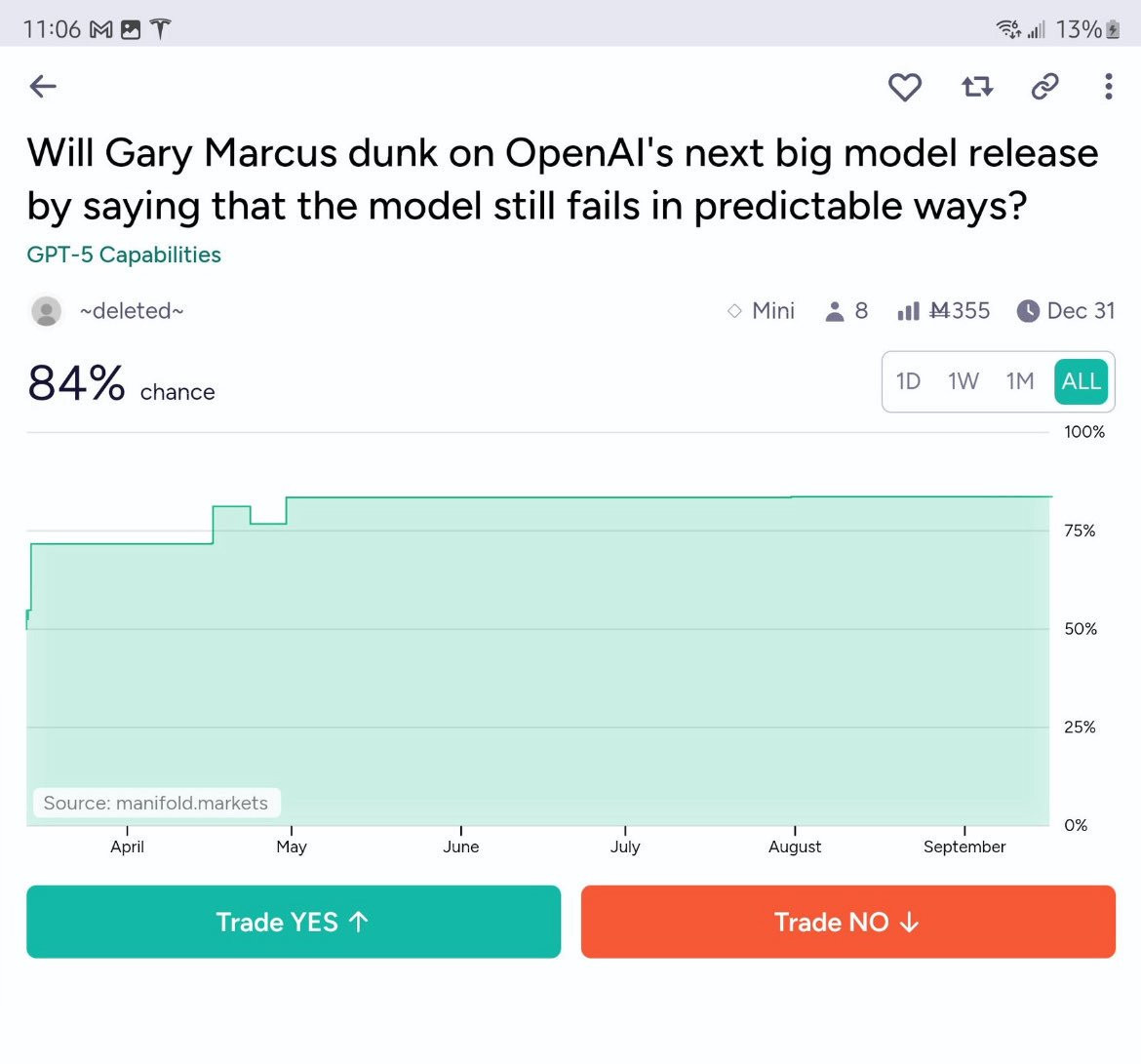The image size is (1141, 1064).
Task: Open the three-dot overflow menu
Action: pyautogui.click(x=1108, y=87)
